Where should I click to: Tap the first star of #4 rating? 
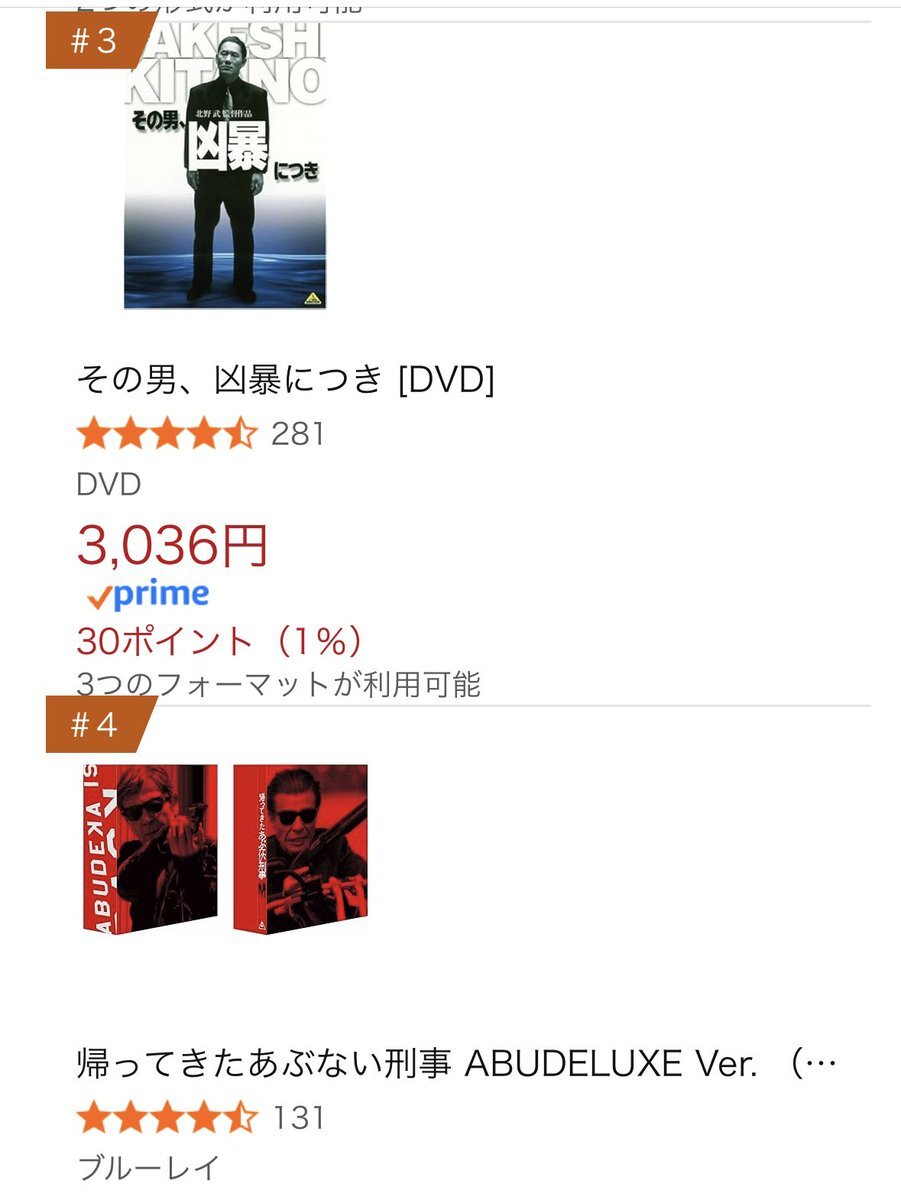[x=93, y=1117]
